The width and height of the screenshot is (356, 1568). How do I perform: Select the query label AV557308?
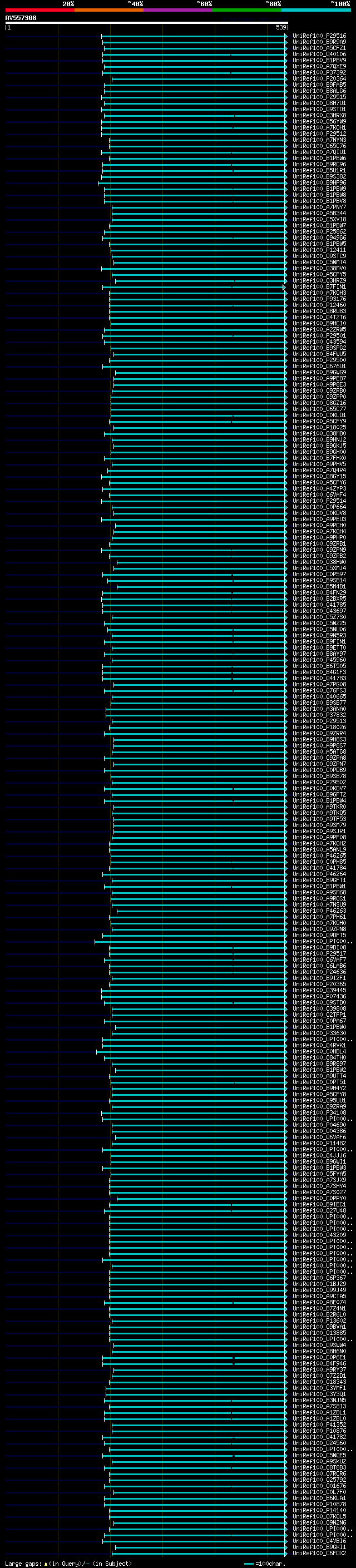pyautogui.click(x=21, y=18)
